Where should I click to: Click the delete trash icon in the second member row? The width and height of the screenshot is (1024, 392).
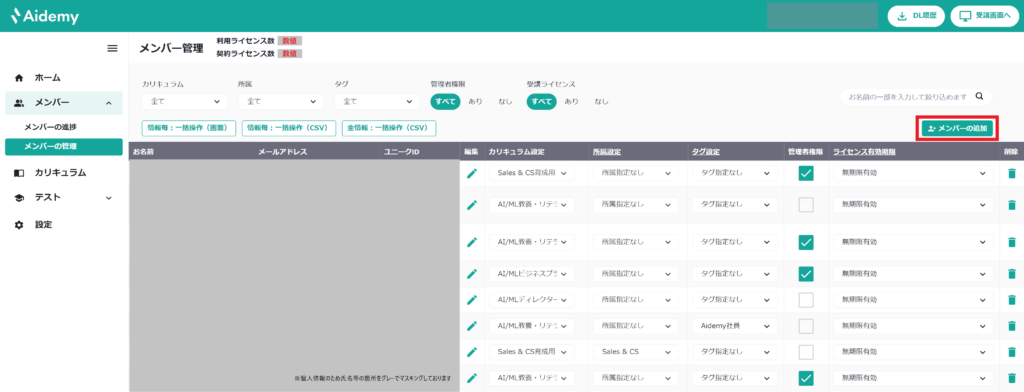[x=1012, y=205]
